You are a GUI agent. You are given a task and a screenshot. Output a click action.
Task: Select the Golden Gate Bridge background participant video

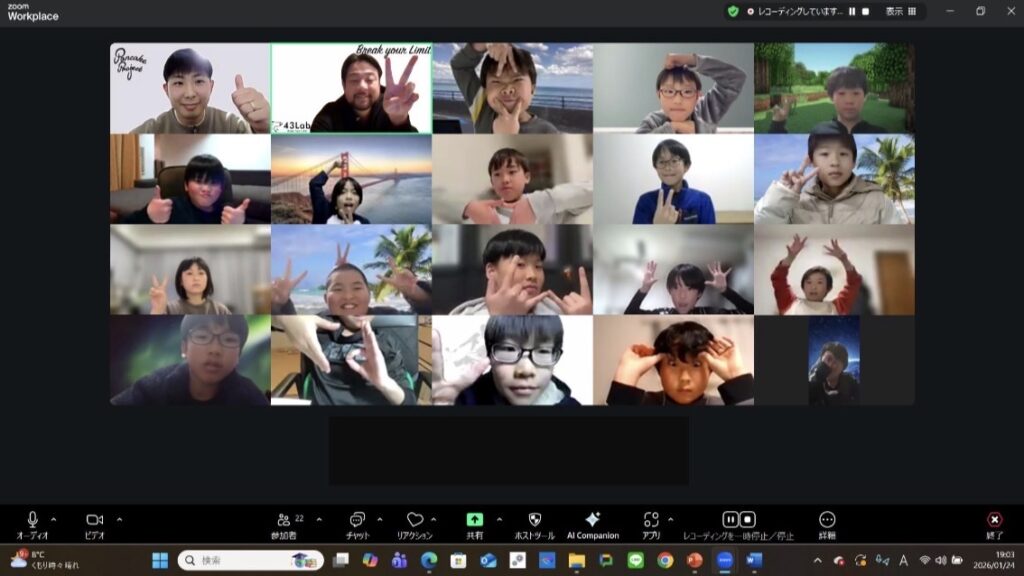pyautogui.click(x=351, y=179)
